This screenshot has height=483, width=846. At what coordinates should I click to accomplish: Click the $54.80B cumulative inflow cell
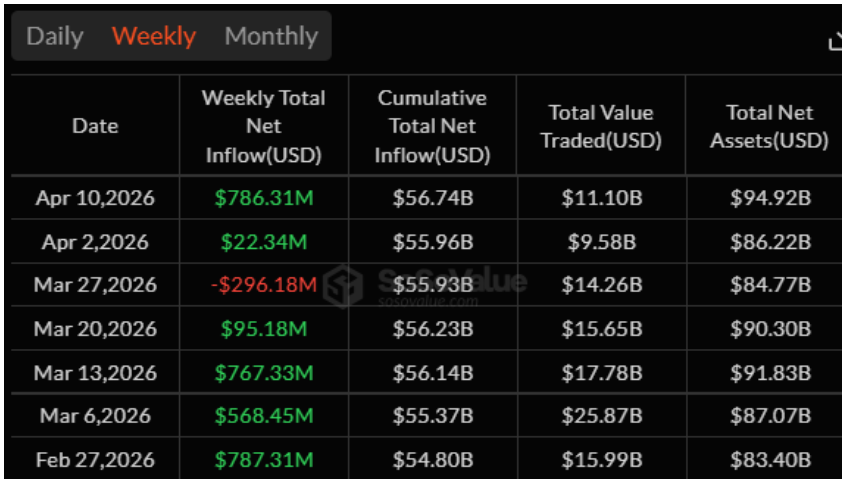[x=432, y=460]
